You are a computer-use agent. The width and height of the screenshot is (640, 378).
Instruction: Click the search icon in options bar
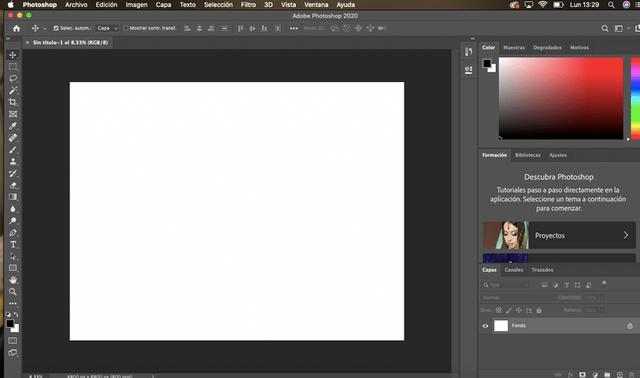point(605,28)
